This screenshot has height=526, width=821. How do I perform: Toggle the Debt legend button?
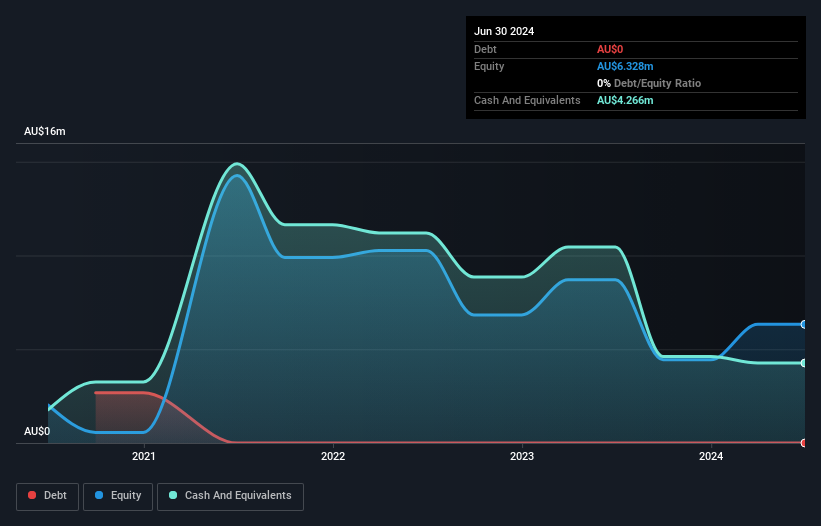48,496
